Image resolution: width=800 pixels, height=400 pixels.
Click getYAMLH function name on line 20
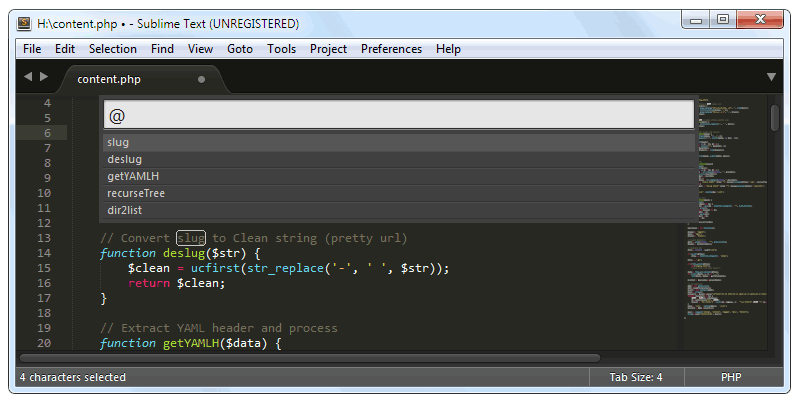tap(191, 343)
